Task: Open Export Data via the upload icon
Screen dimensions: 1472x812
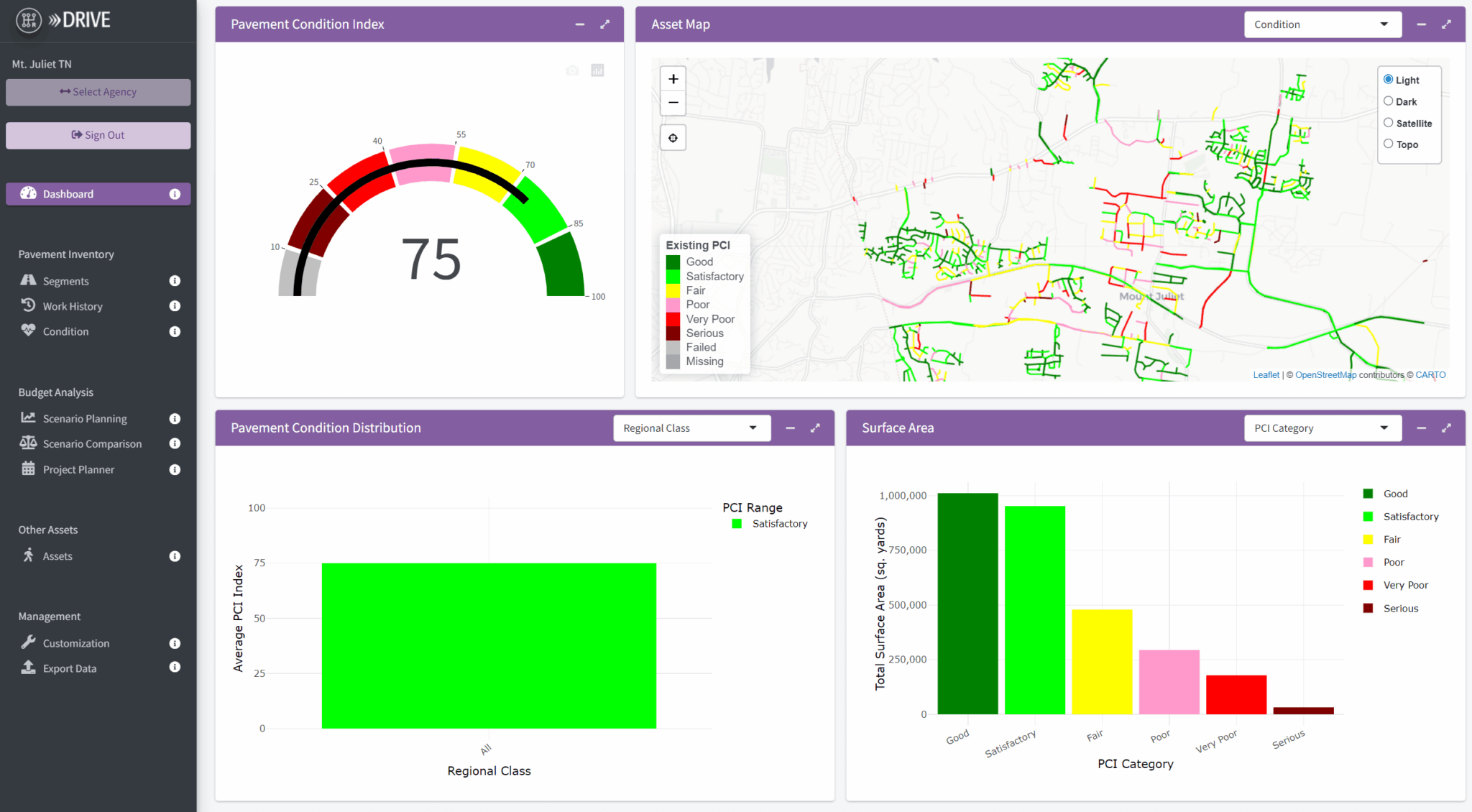Action: pyautogui.click(x=29, y=668)
